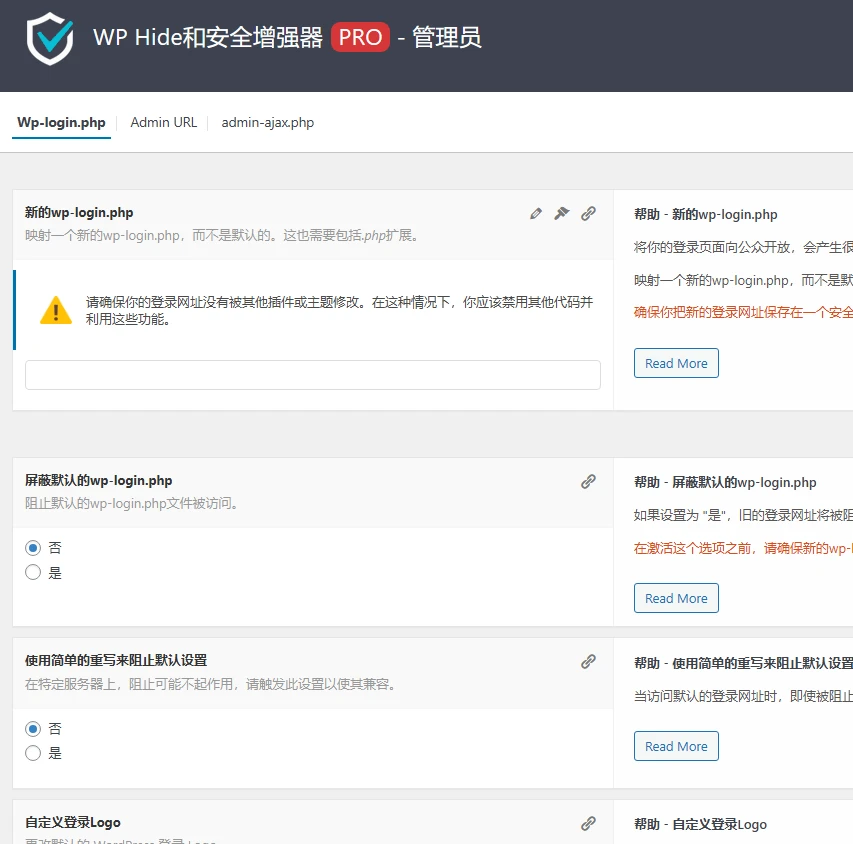Select 是 radio under 使用简单的重写来阻止默认设置
The width and height of the screenshot is (853, 844).
tap(31, 752)
